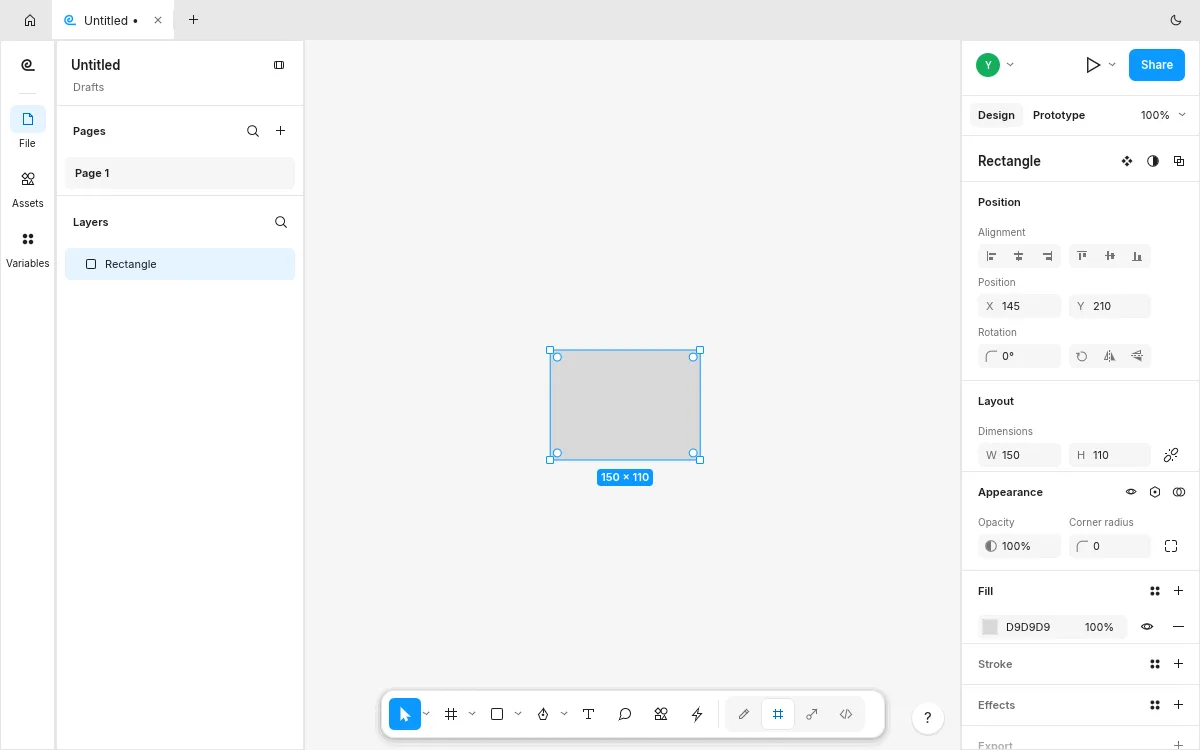Toggle individual corner radius icon
Screen dimensions: 1200x750
(1171, 546)
